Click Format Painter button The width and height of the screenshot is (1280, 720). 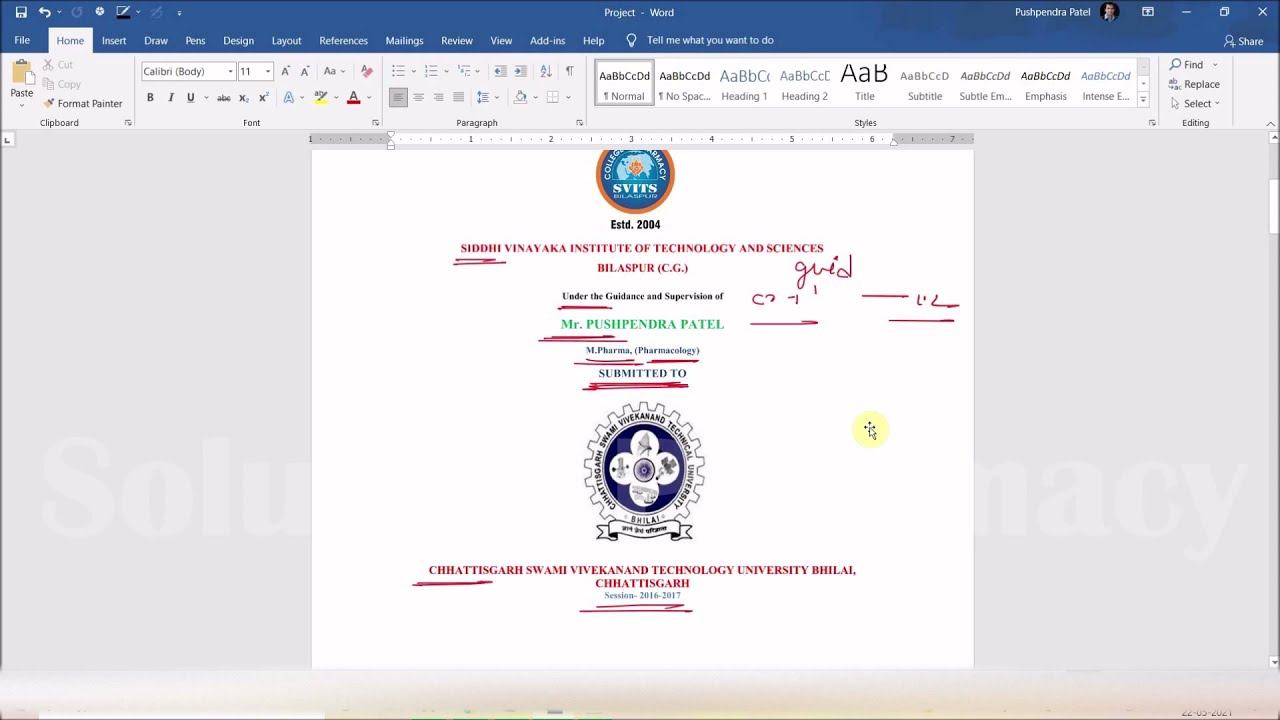(x=82, y=103)
